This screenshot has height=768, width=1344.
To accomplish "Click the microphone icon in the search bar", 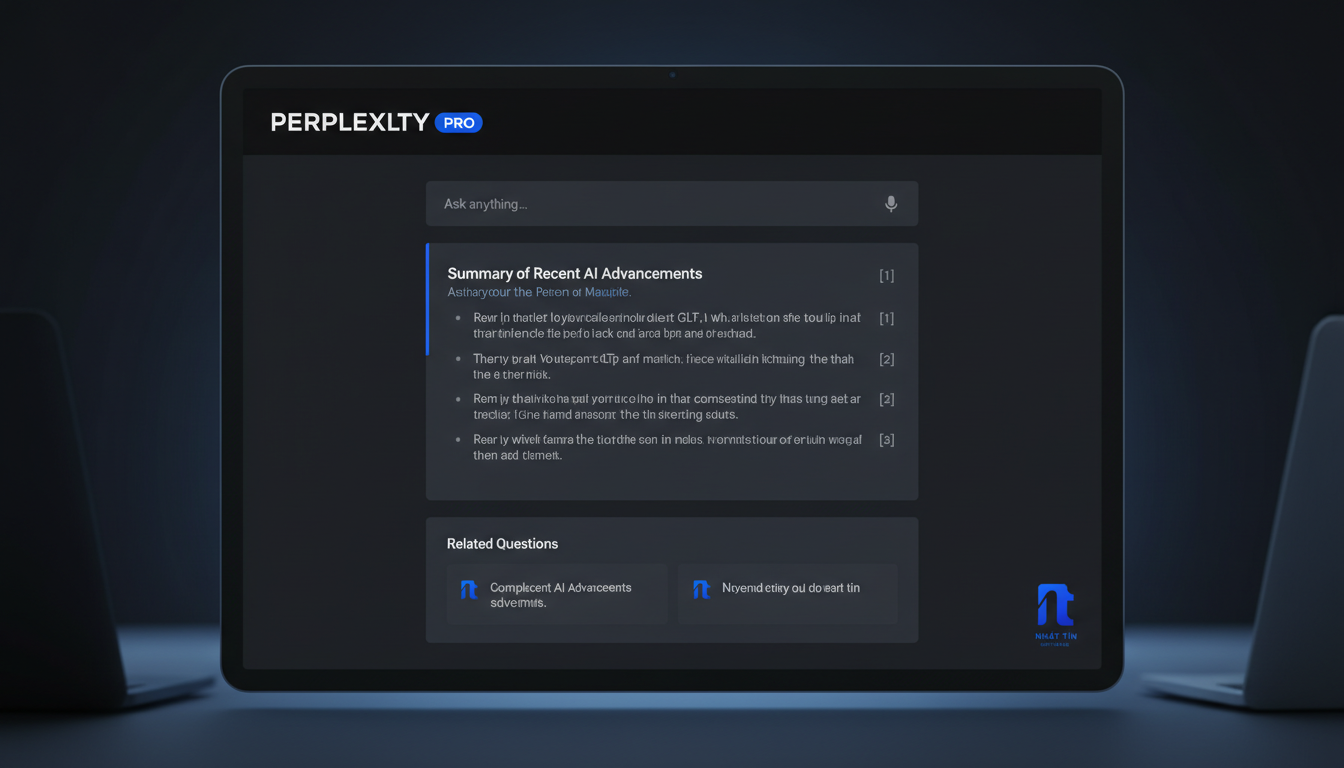I will pyautogui.click(x=891, y=204).
